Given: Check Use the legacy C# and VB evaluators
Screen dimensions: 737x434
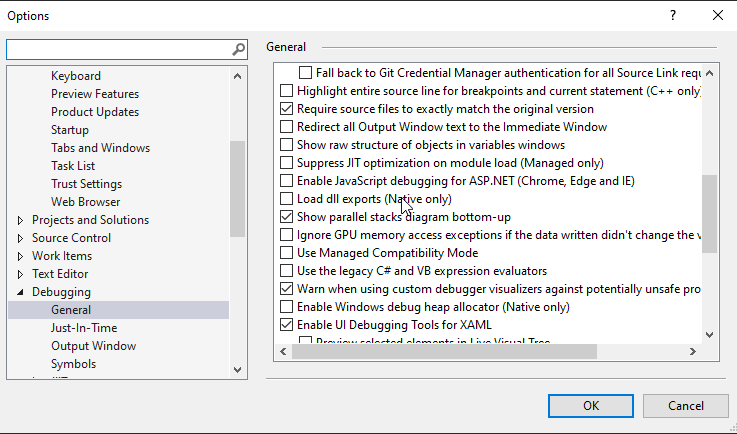Looking at the screenshot, I should pos(286,271).
